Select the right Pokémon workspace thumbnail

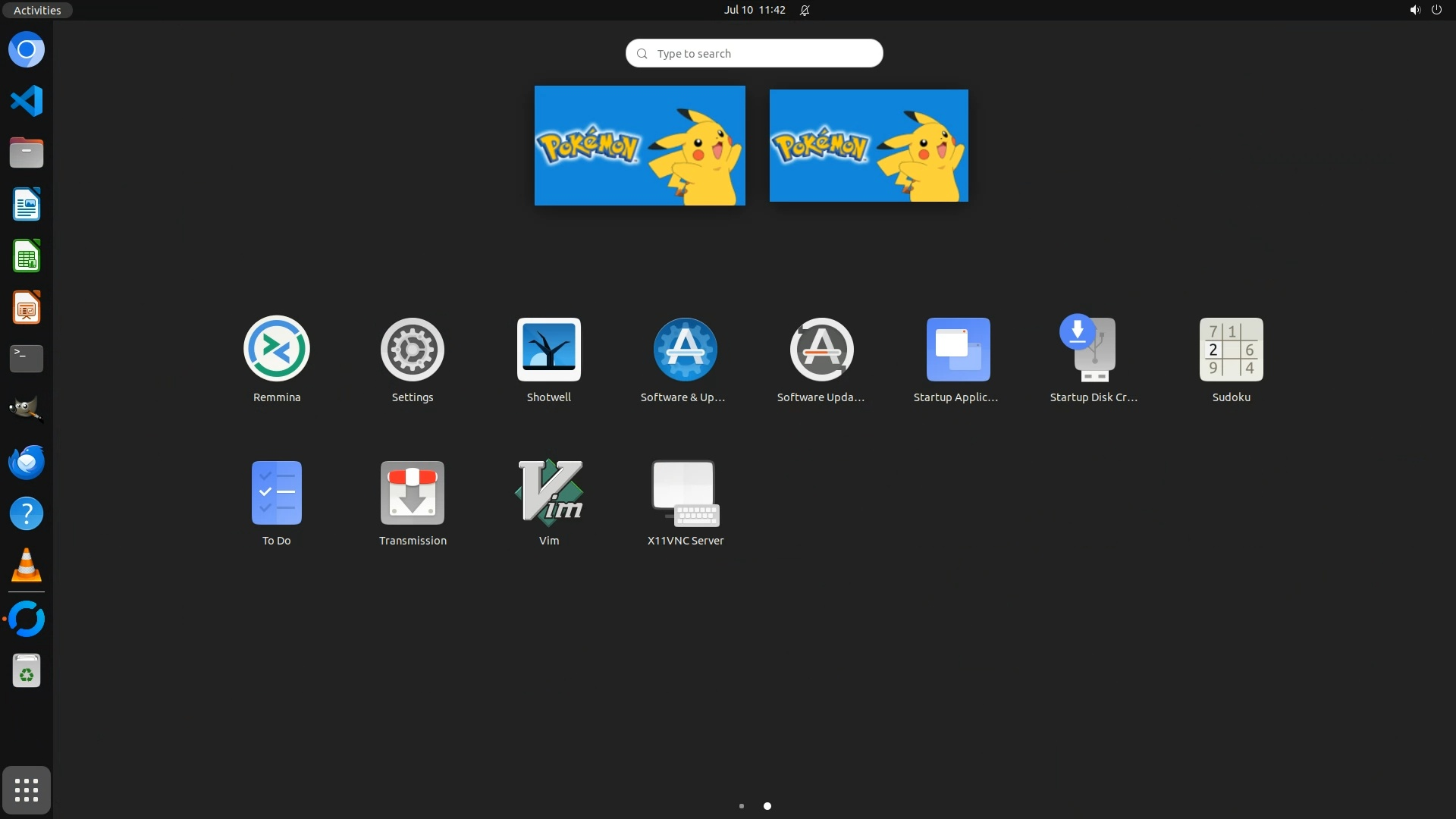click(x=868, y=145)
